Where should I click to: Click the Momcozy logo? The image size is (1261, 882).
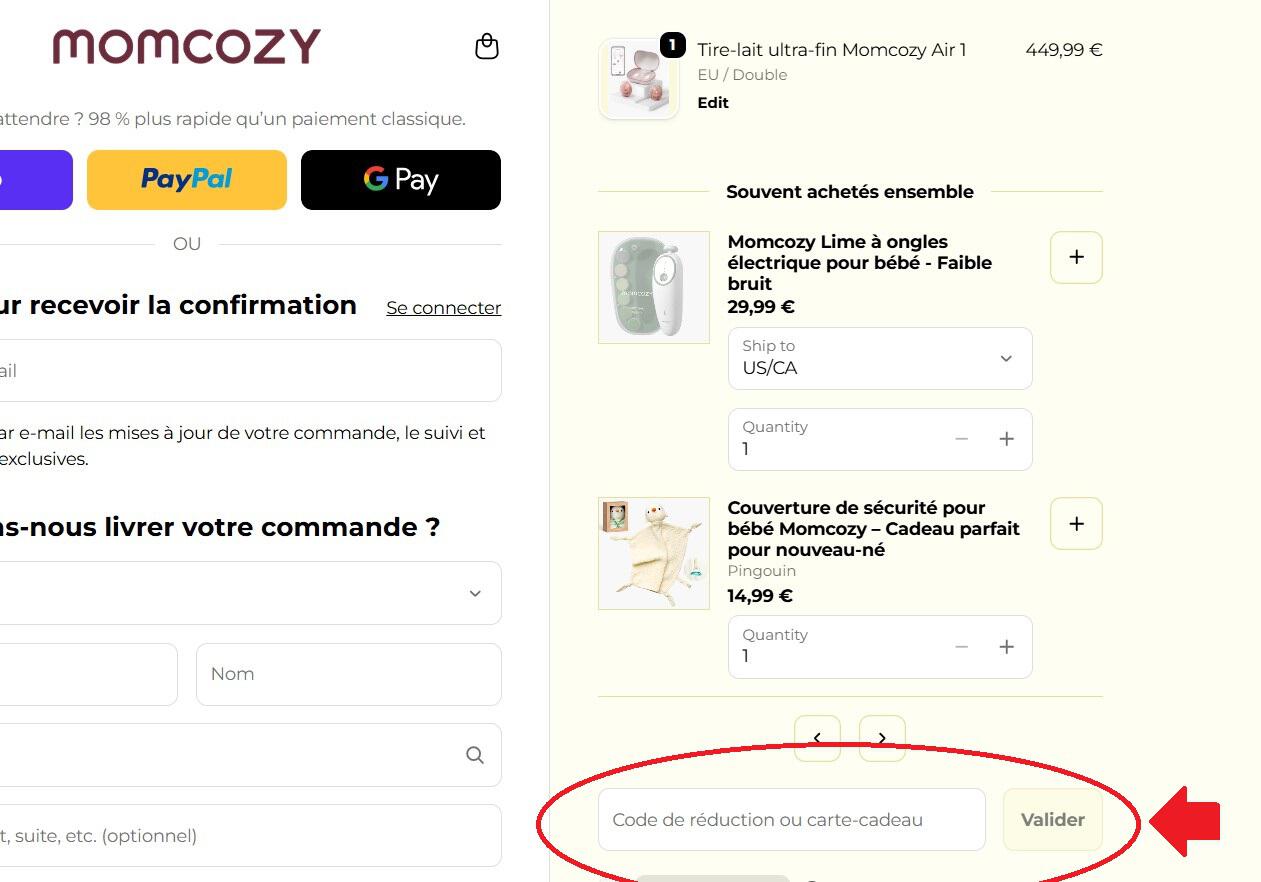tap(186, 46)
